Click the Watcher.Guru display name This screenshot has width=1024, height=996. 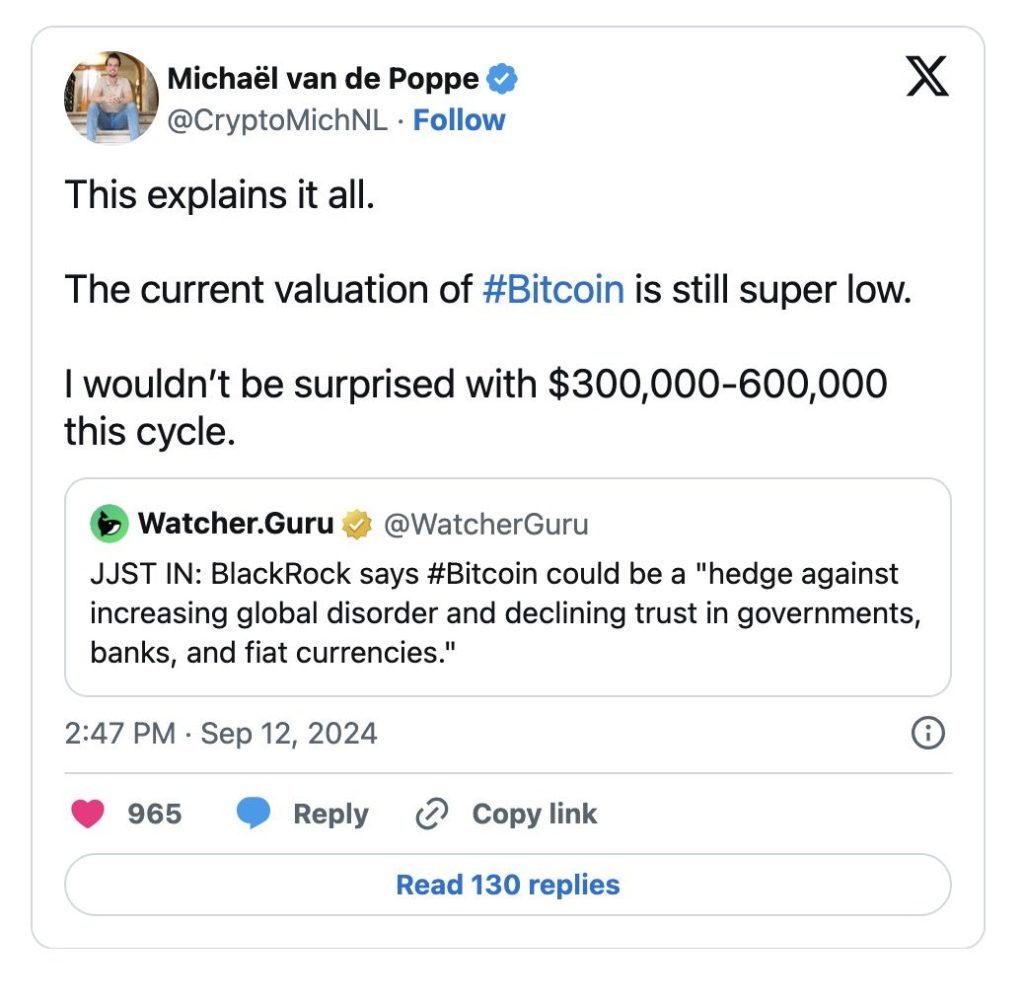(x=237, y=523)
